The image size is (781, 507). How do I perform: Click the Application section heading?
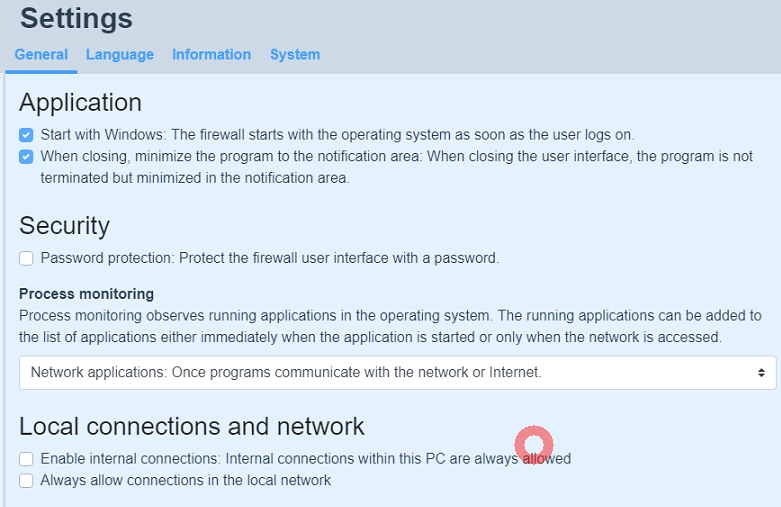80,102
